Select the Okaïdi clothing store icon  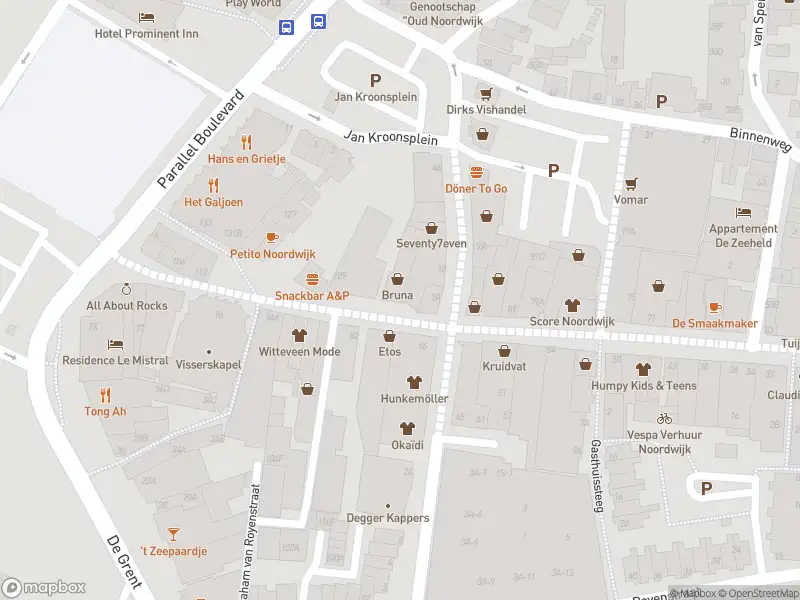point(407,428)
